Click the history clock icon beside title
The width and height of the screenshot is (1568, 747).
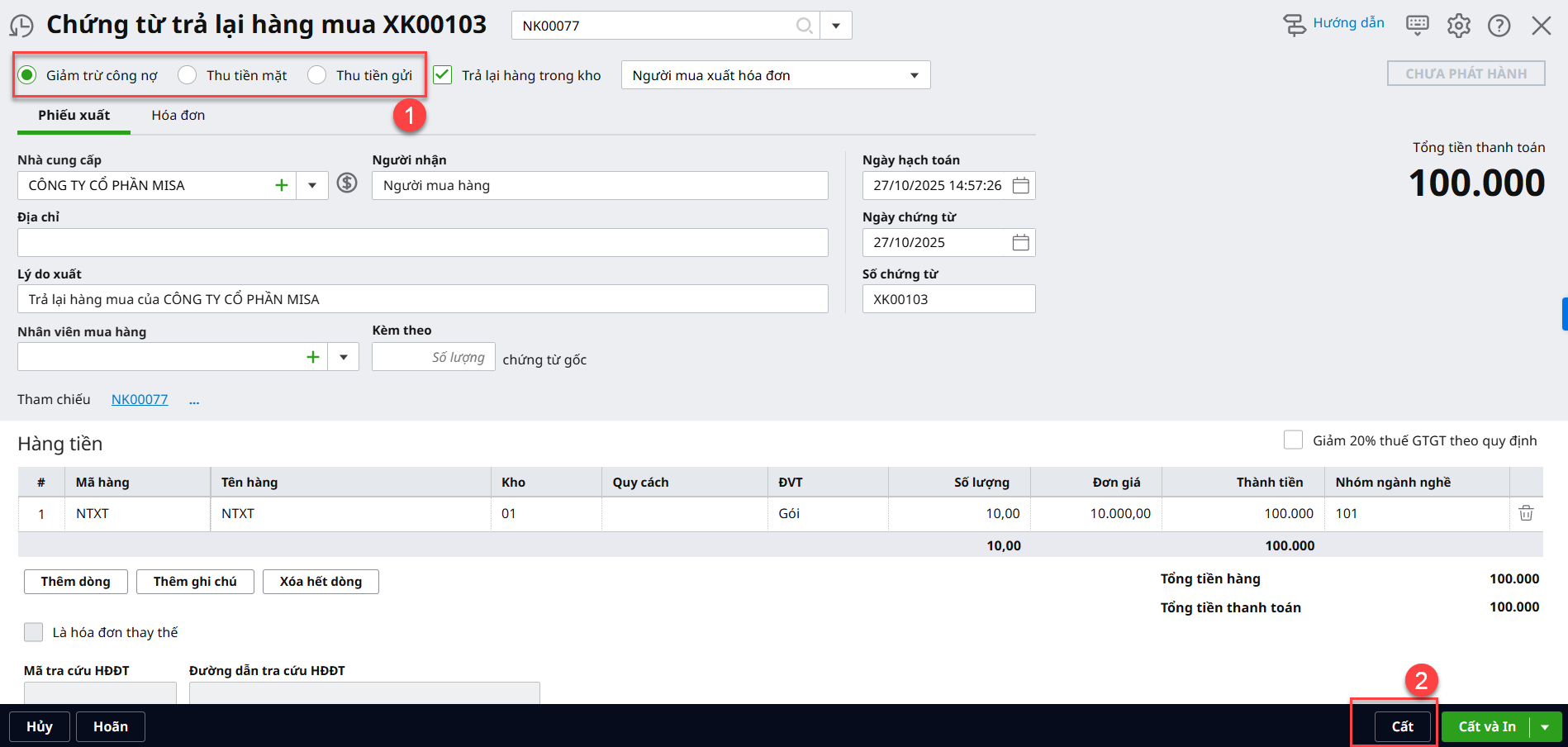pyautogui.click(x=21, y=26)
